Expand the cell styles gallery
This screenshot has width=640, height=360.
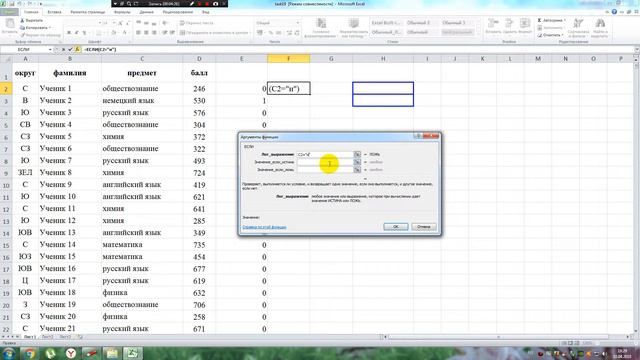pyautogui.click(x=478, y=33)
